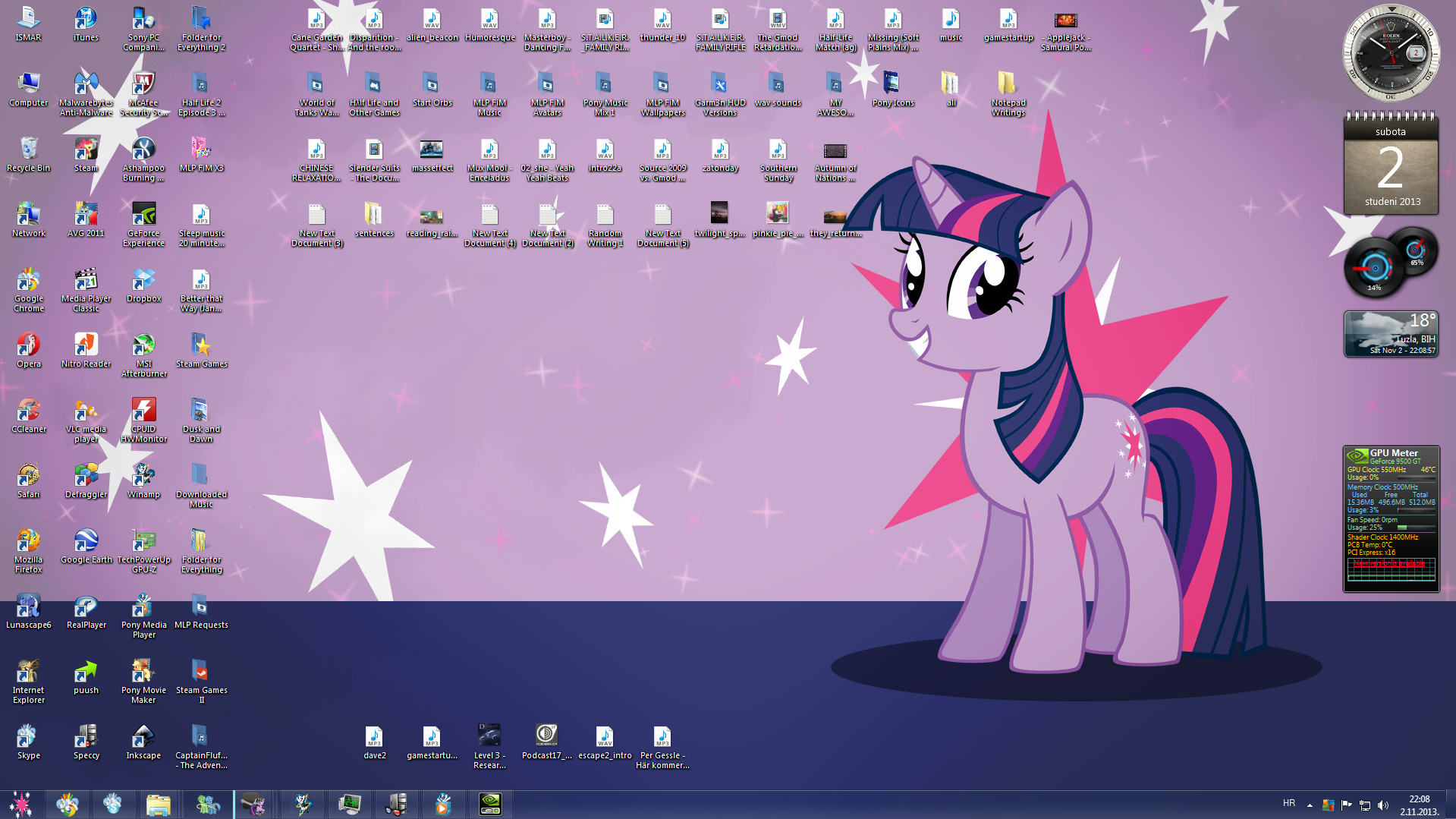Click the Start button on taskbar
Screen dimensions: 1456x819
pyautogui.click(x=20, y=805)
